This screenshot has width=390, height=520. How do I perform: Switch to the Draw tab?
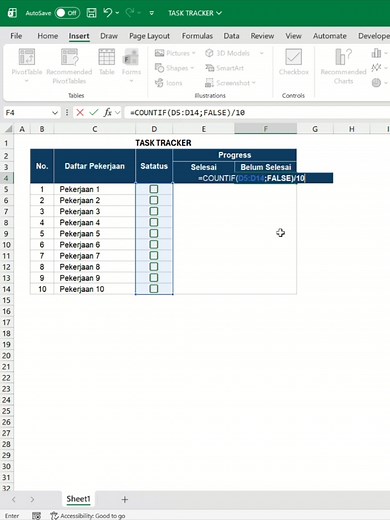109,36
